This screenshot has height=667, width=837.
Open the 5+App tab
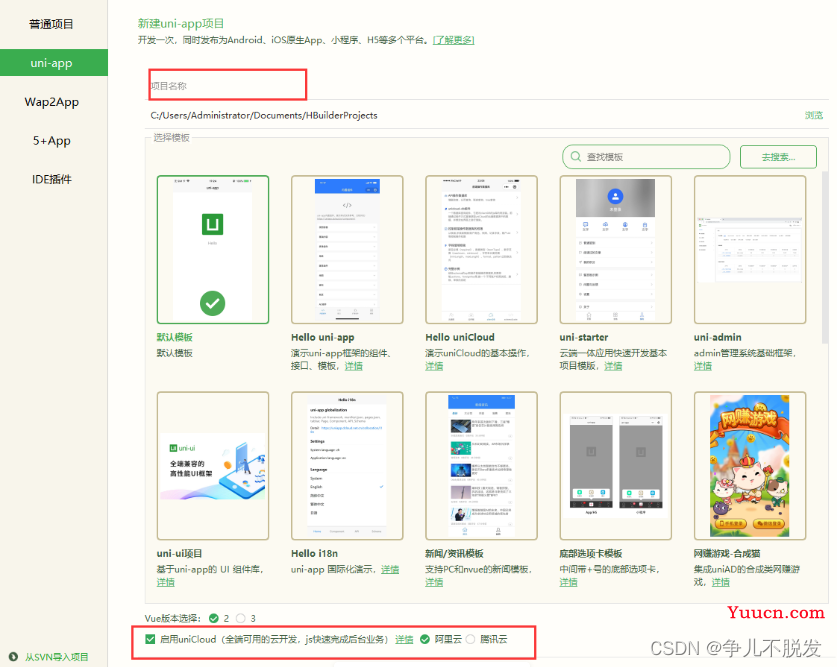(52, 140)
